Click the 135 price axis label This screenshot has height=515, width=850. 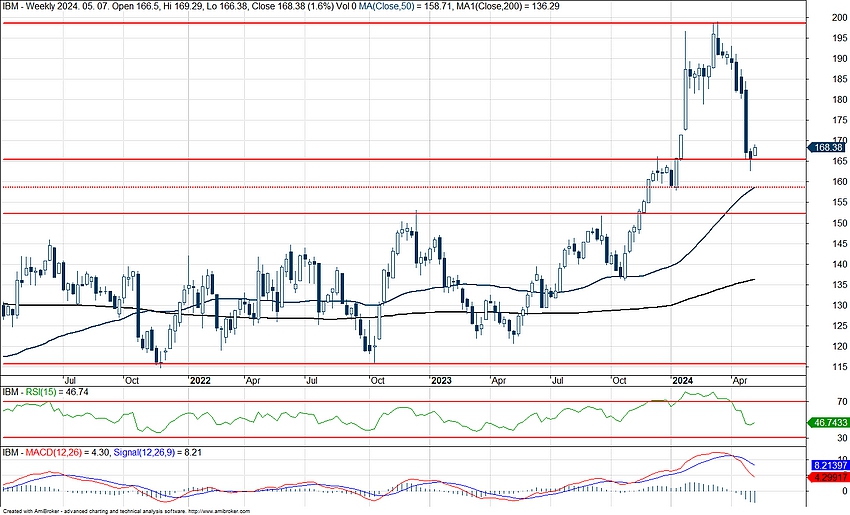pos(839,285)
